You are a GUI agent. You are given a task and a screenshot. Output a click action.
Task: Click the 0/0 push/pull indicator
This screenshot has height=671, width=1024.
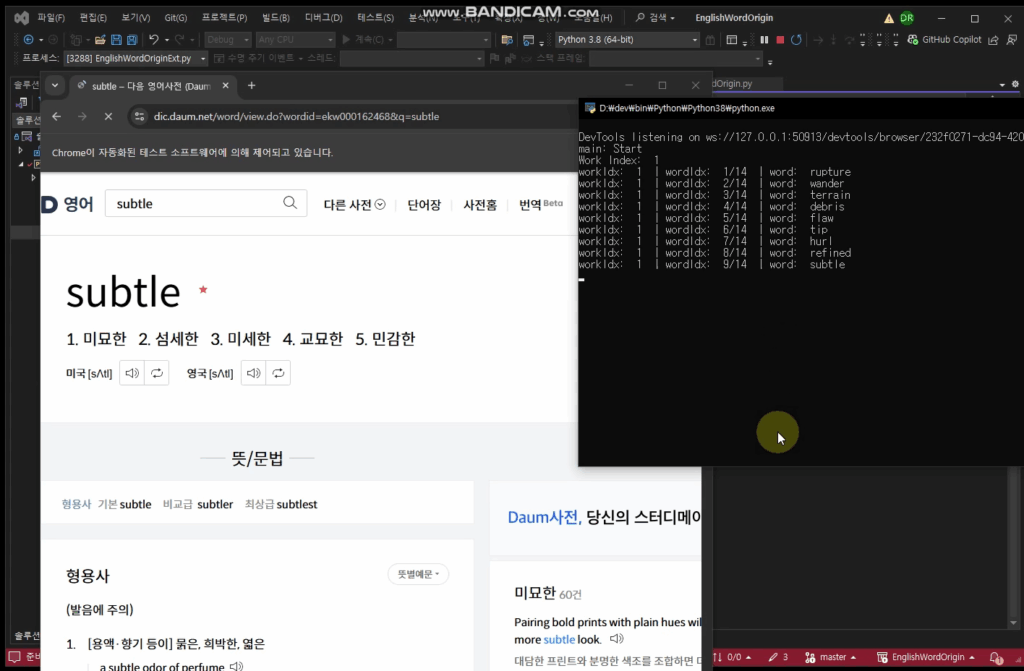coord(732,657)
